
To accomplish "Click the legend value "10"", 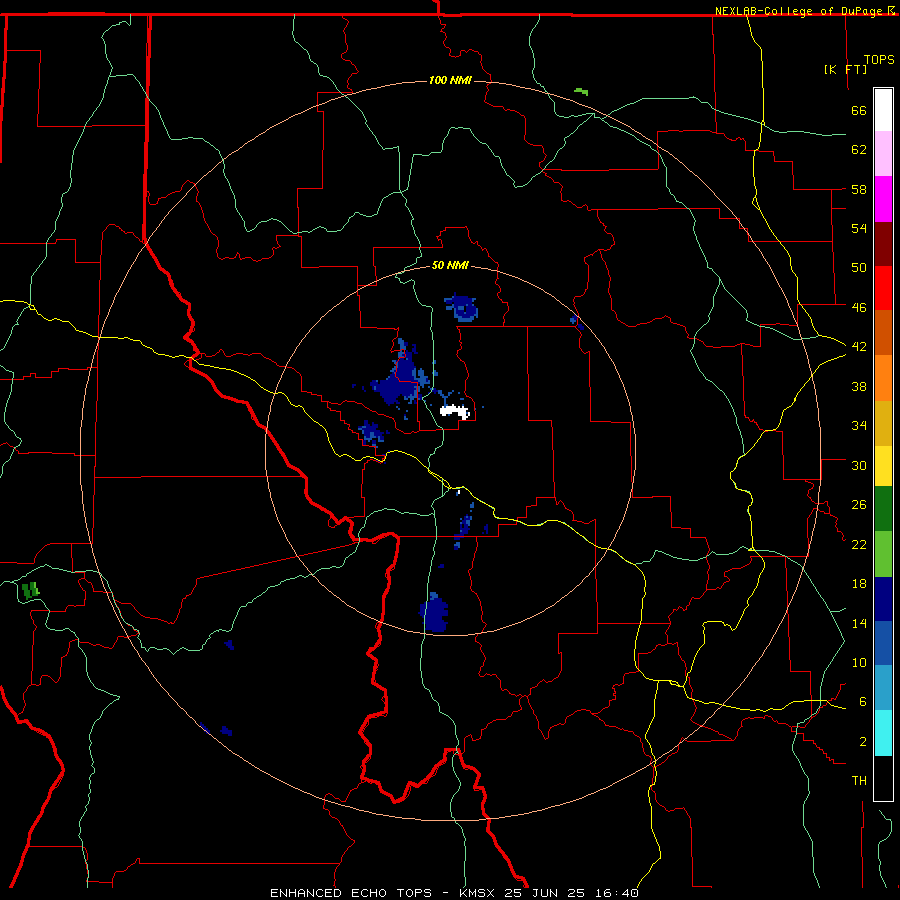I will click(x=859, y=663).
